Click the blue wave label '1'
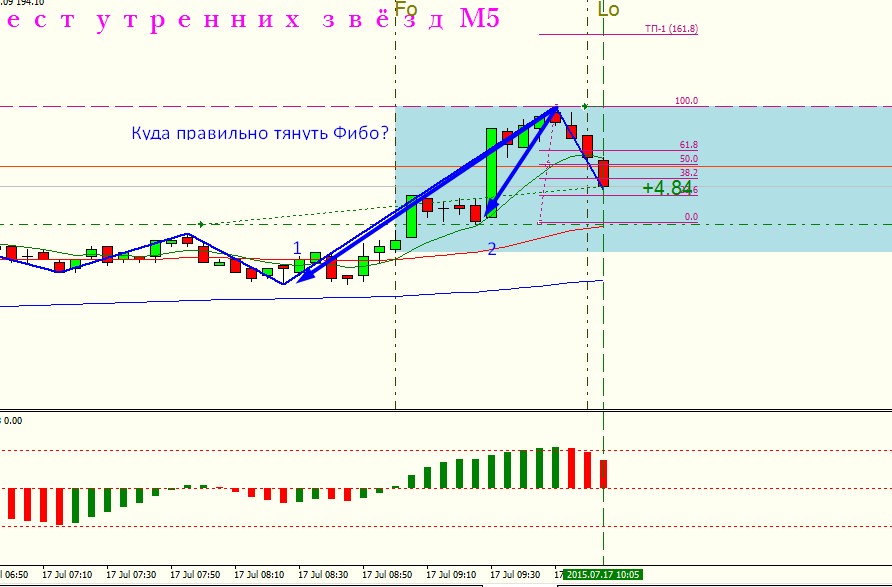The height and width of the screenshot is (587, 892). (x=296, y=248)
